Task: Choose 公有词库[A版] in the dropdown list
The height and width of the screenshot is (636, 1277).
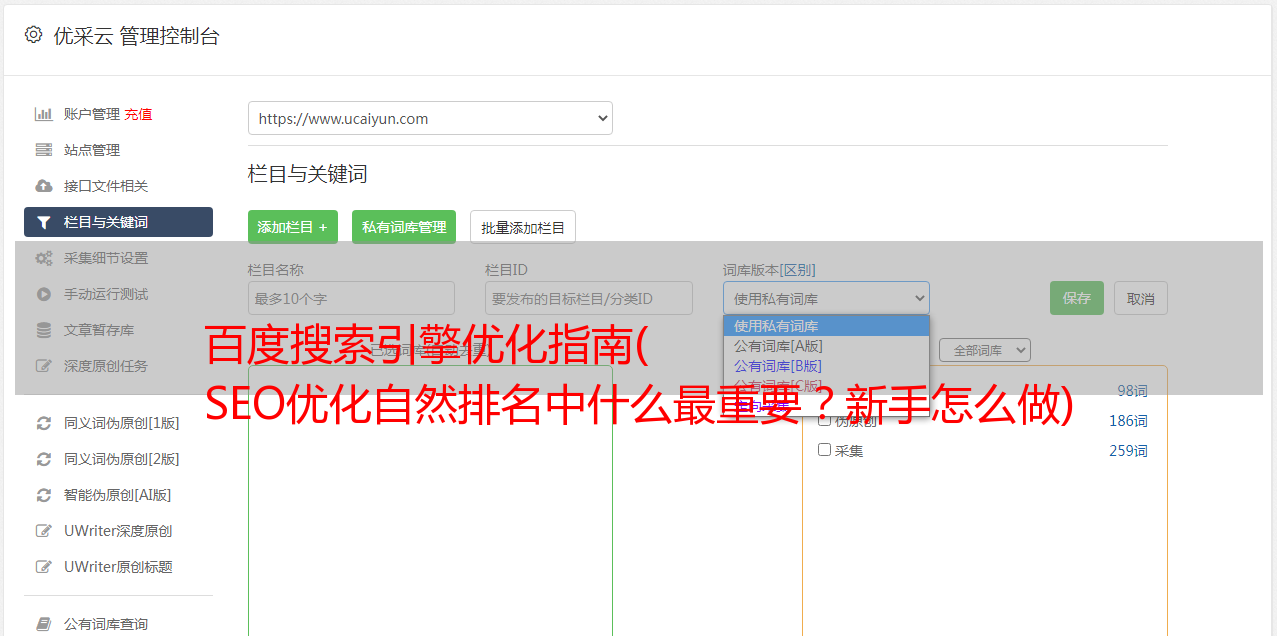Action: click(x=826, y=346)
